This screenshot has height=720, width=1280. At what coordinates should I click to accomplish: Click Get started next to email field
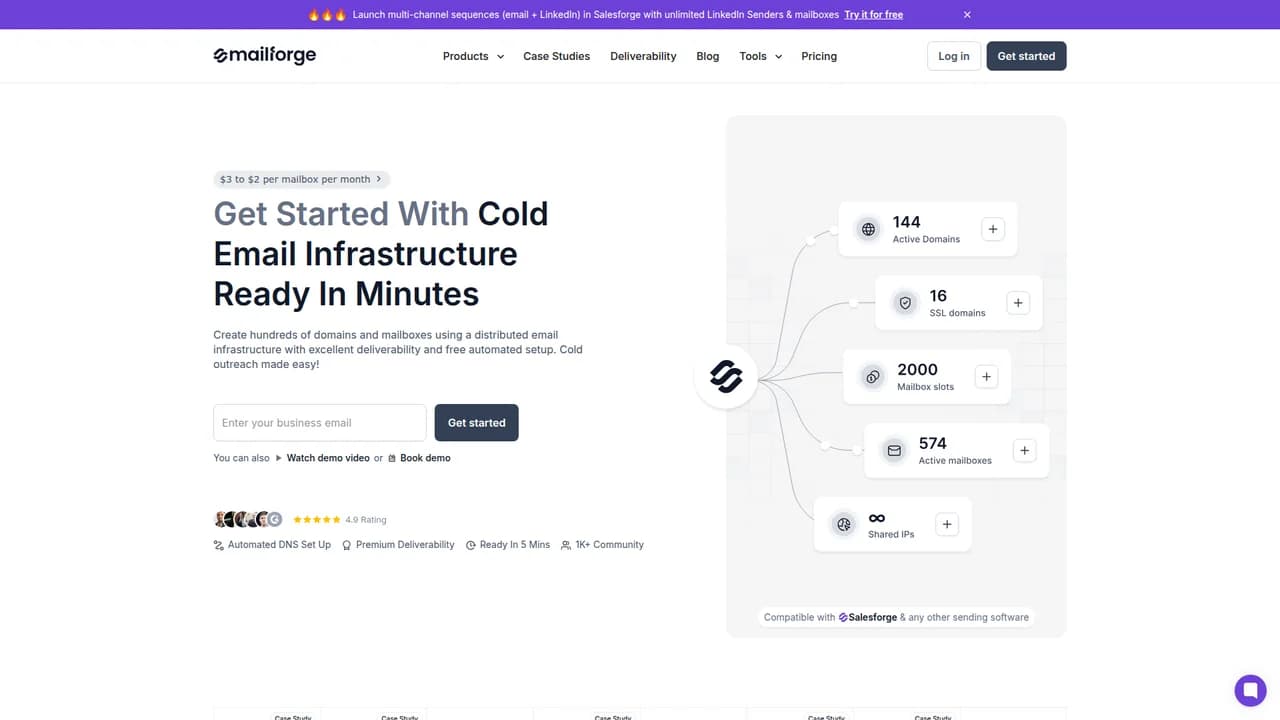pos(477,423)
